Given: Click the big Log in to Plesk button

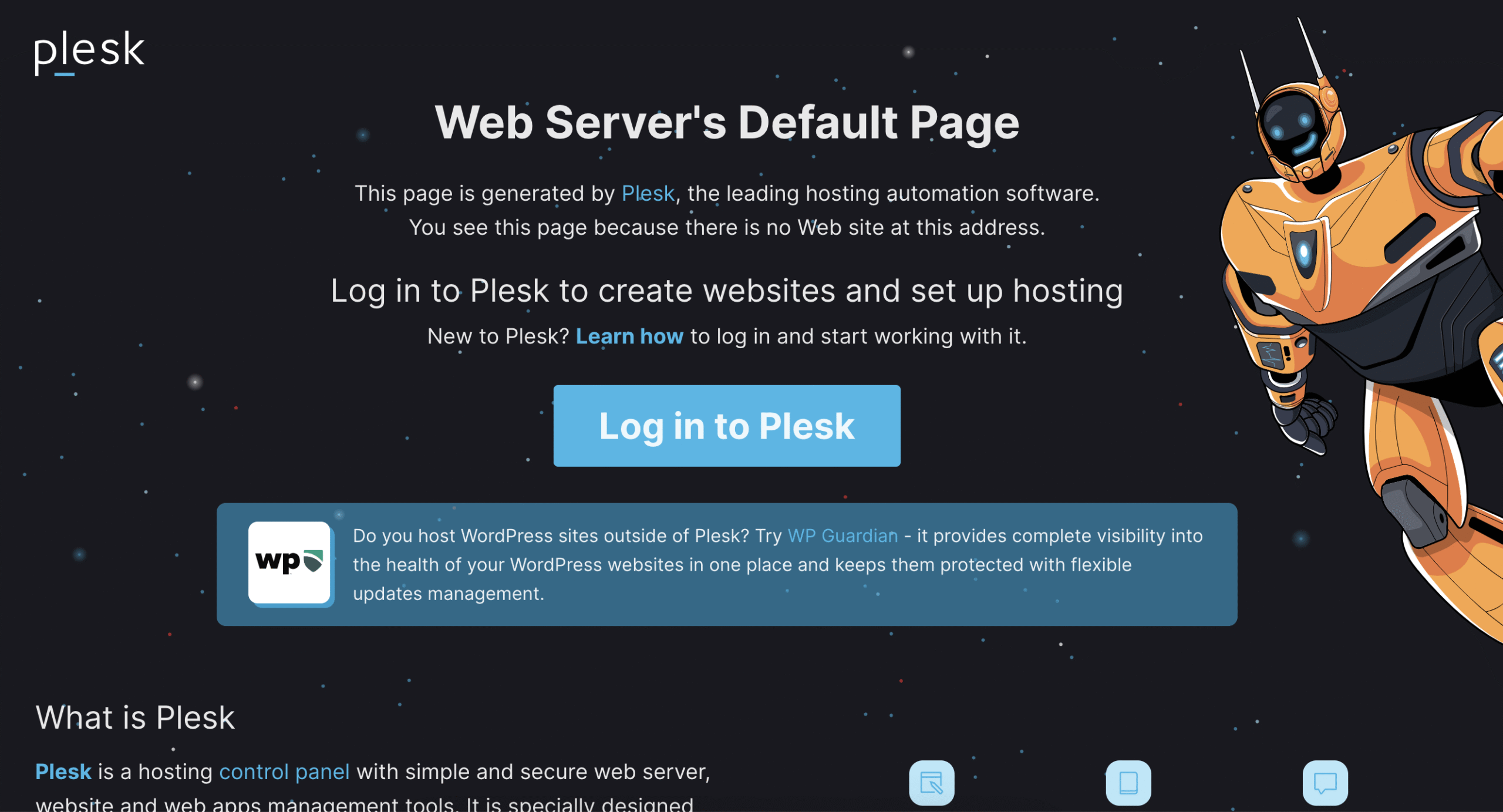Looking at the screenshot, I should pyautogui.click(x=727, y=426).
